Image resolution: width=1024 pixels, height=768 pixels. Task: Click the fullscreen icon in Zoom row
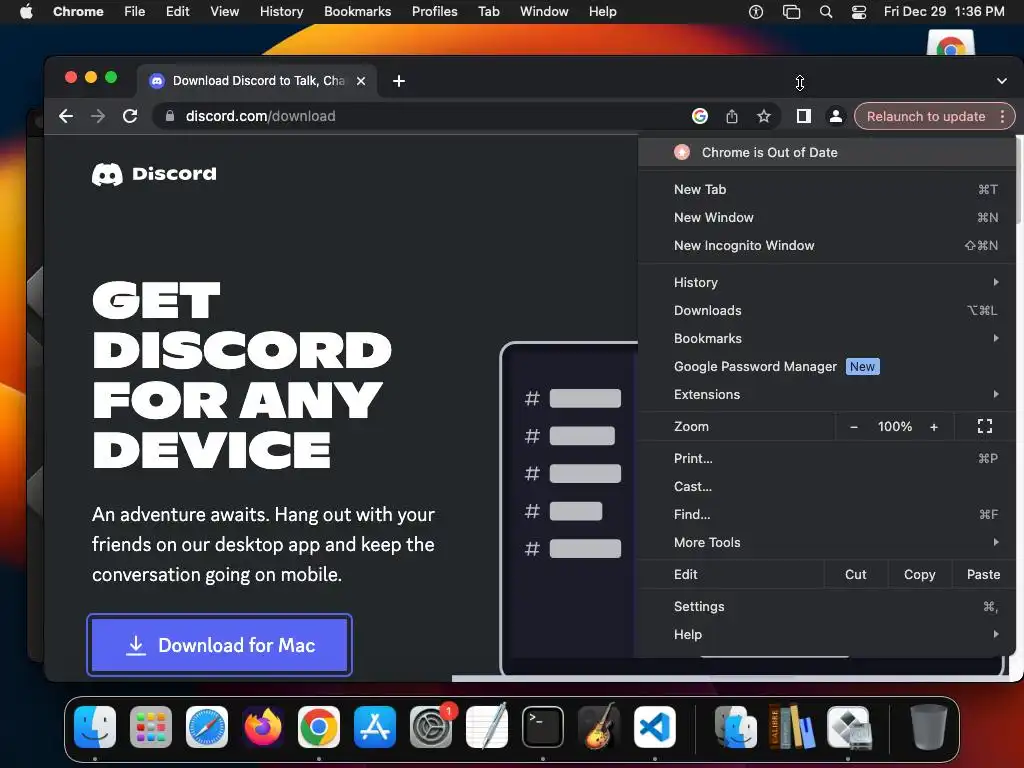[x=985, y=426]
